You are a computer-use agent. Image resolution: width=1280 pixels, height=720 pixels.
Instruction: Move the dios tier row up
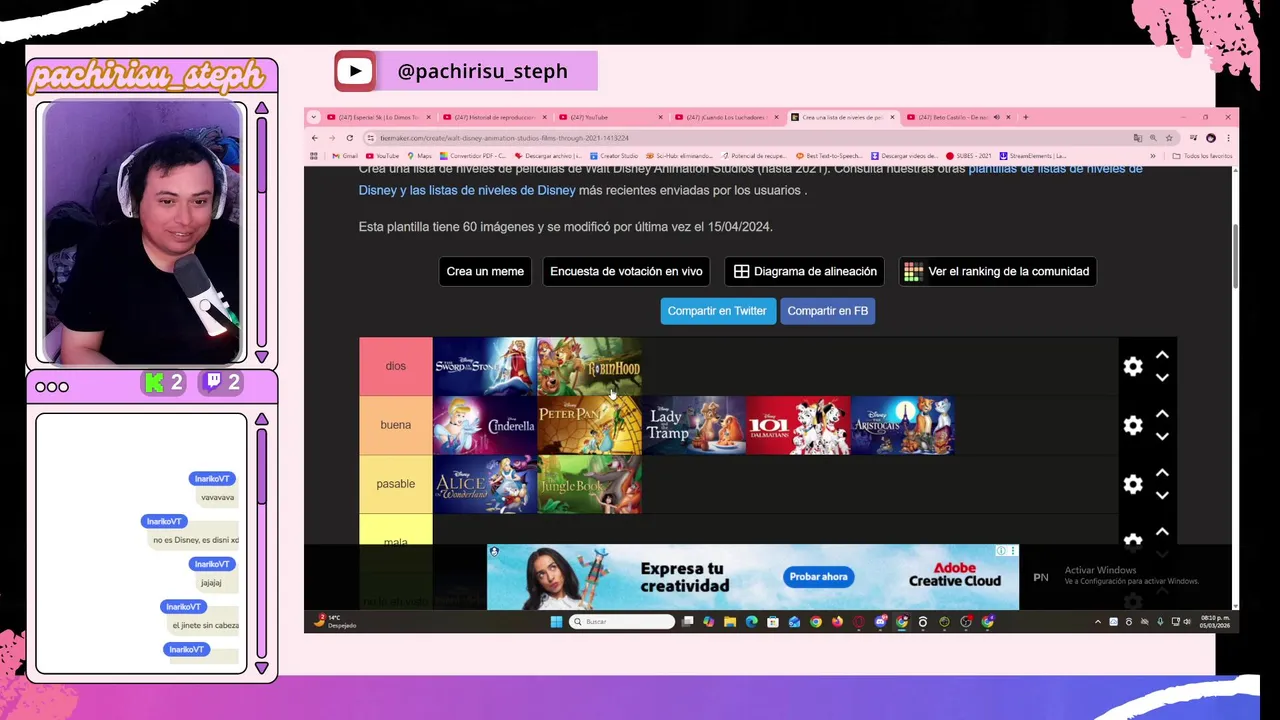click(x=1162, y=355)
